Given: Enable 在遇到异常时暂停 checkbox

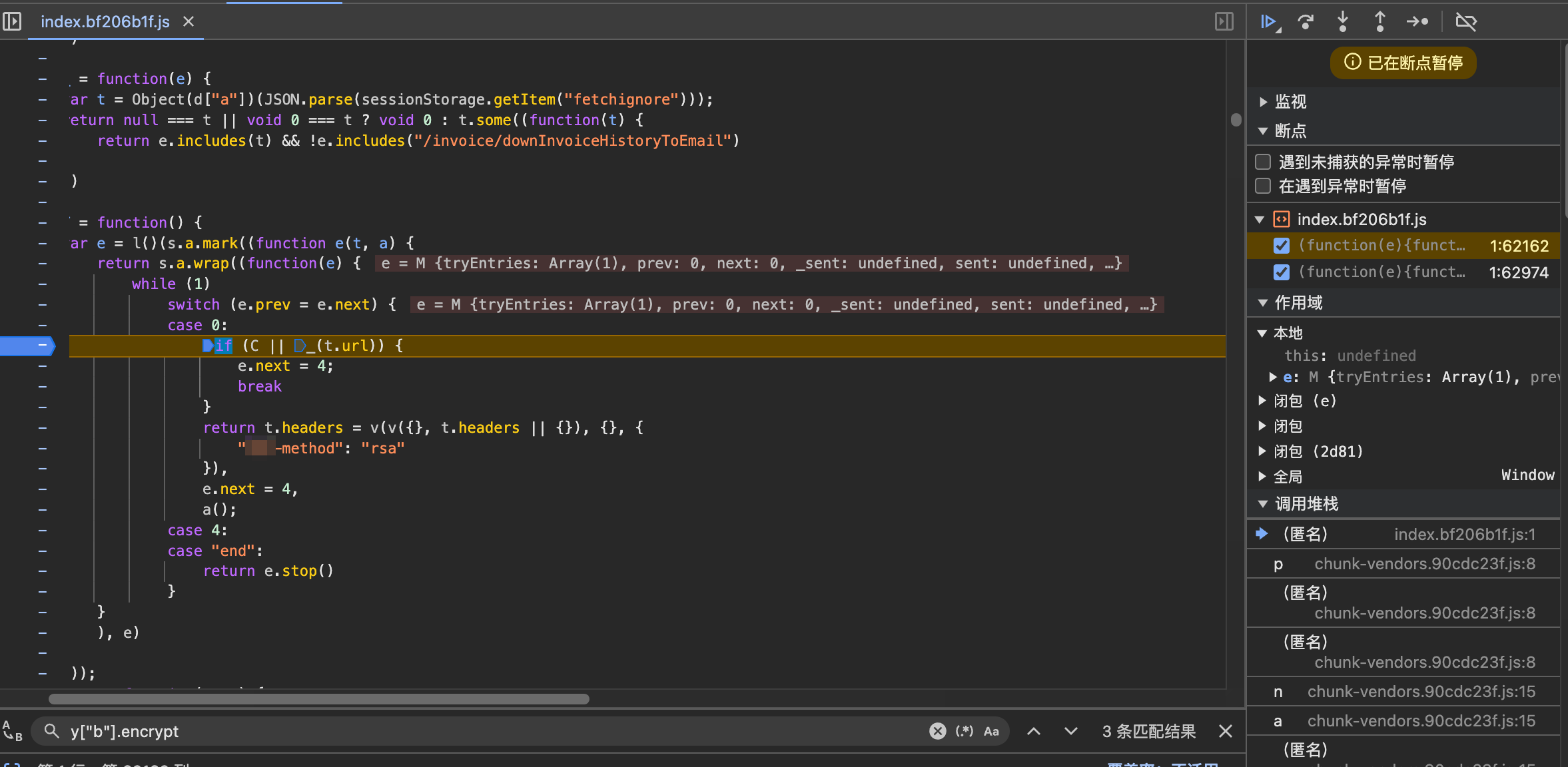Looking at the screenshot, I should point(1263,186).
